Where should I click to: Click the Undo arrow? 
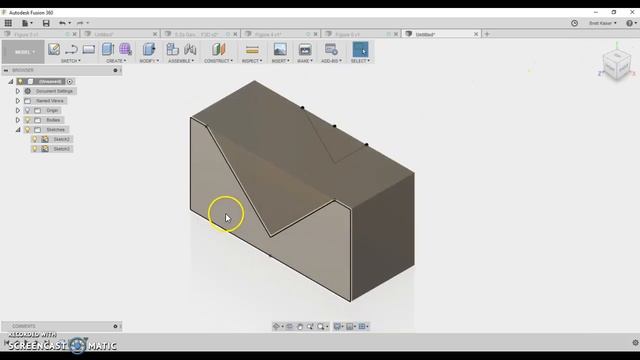point(62,23)
